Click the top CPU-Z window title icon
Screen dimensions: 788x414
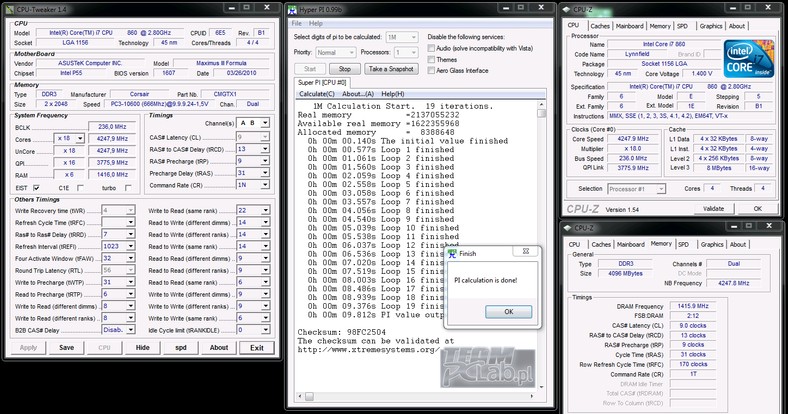click(568, 8)
